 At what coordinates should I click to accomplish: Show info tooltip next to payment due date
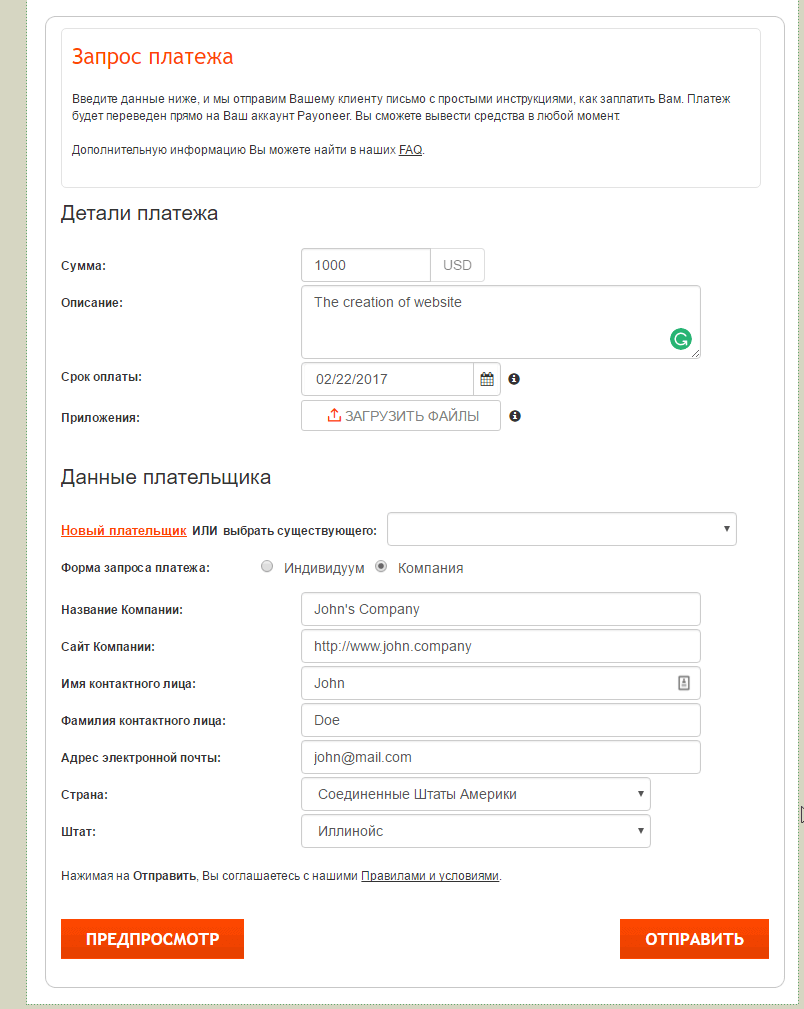(514, 379)
